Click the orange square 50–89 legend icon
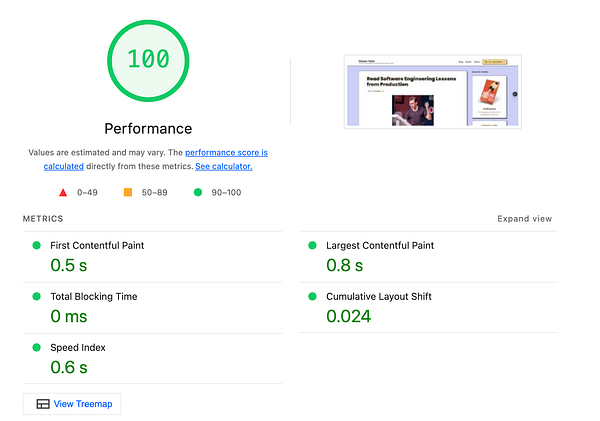 click(128, 192)
